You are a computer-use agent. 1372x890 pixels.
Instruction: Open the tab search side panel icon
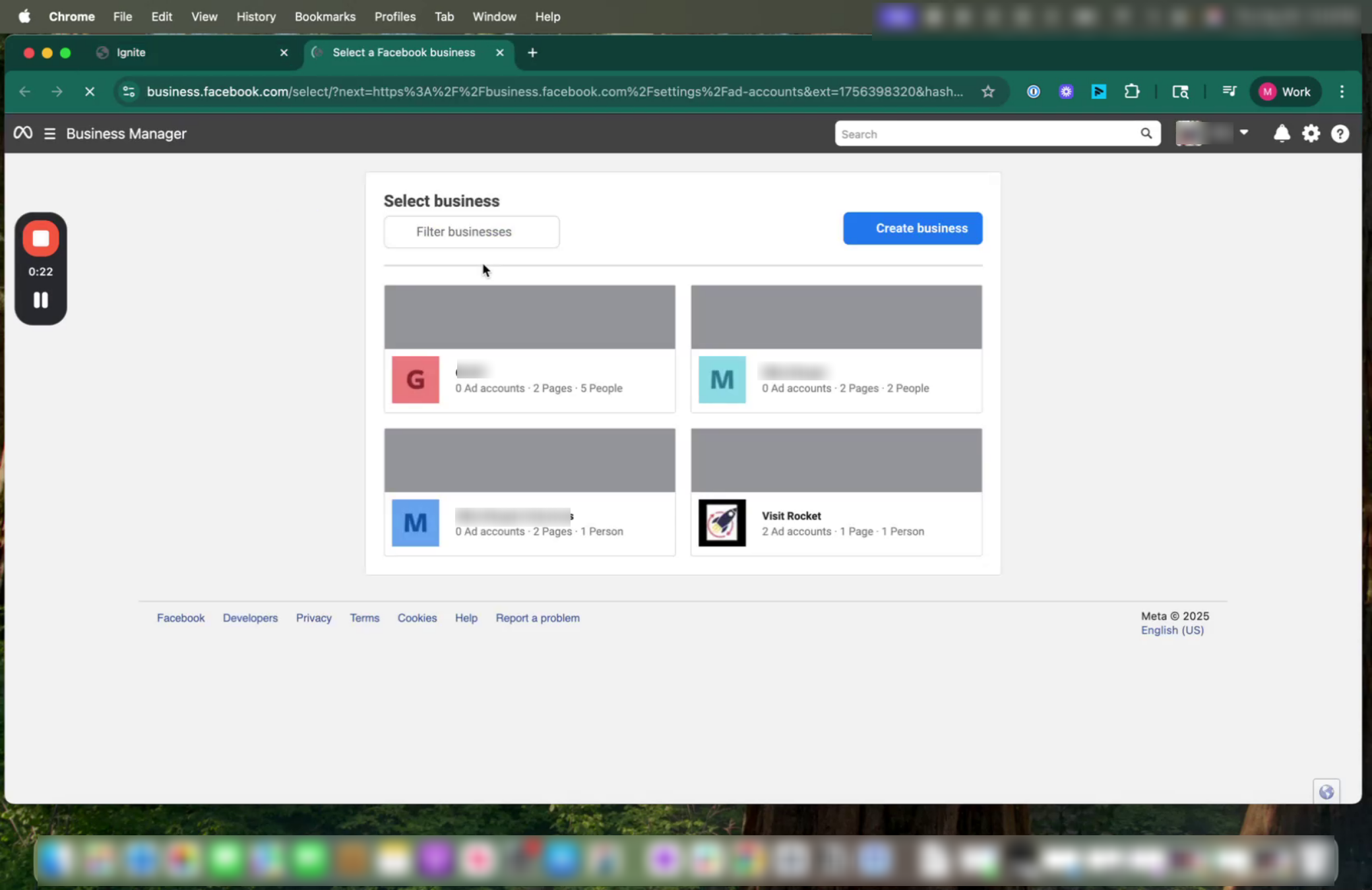pyautogui.click(x=1180, y=92)
